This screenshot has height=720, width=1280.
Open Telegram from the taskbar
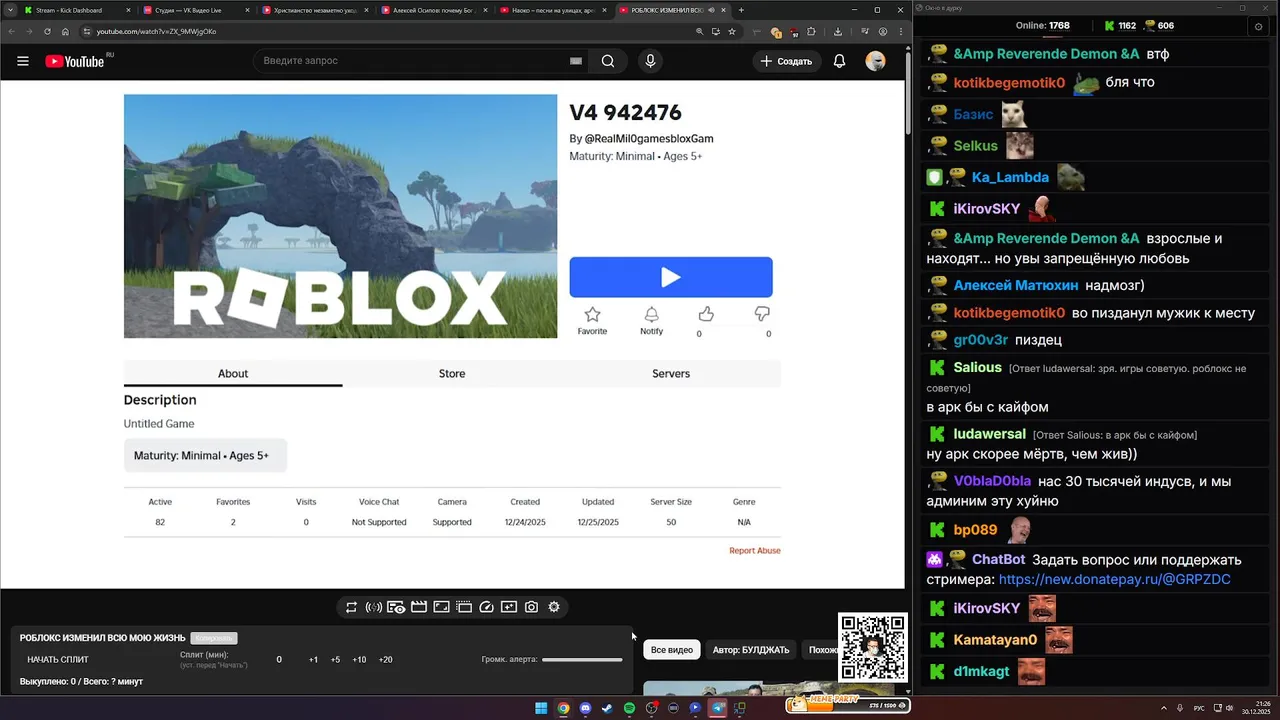[x=717, y=708]
